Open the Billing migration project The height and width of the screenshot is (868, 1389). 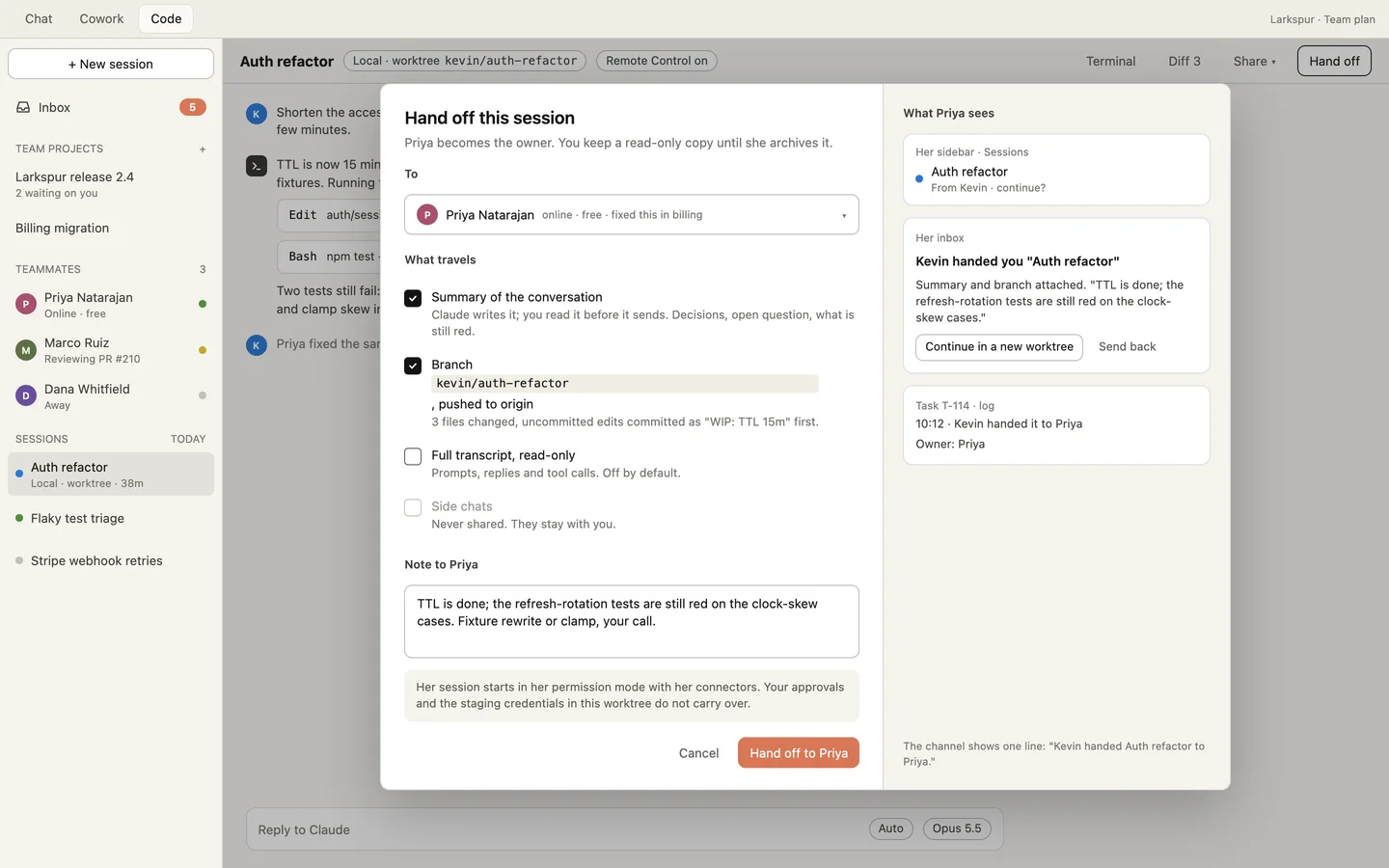point(111,229)
